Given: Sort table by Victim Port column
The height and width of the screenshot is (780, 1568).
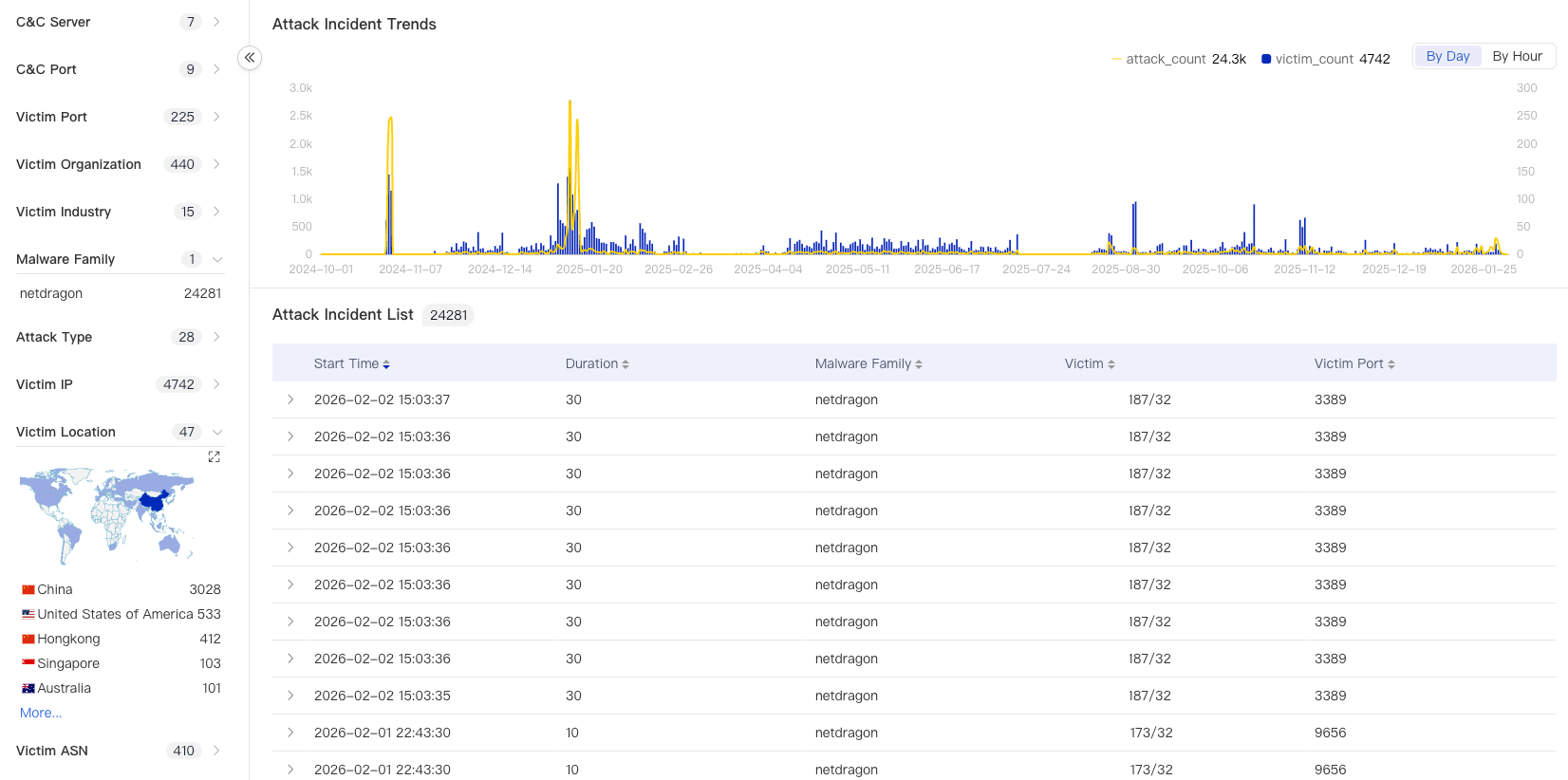Looking at the screenshot, I should (x=1391, y=364).
